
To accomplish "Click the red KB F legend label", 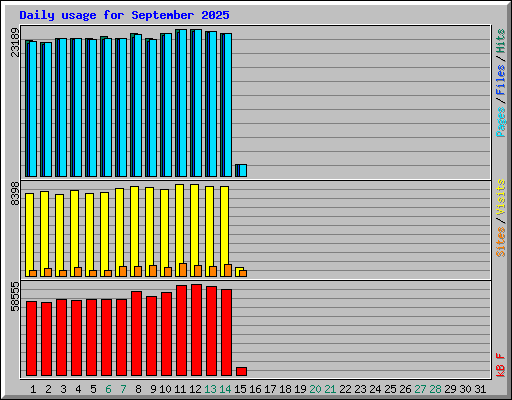I will [x=501, y=365].
